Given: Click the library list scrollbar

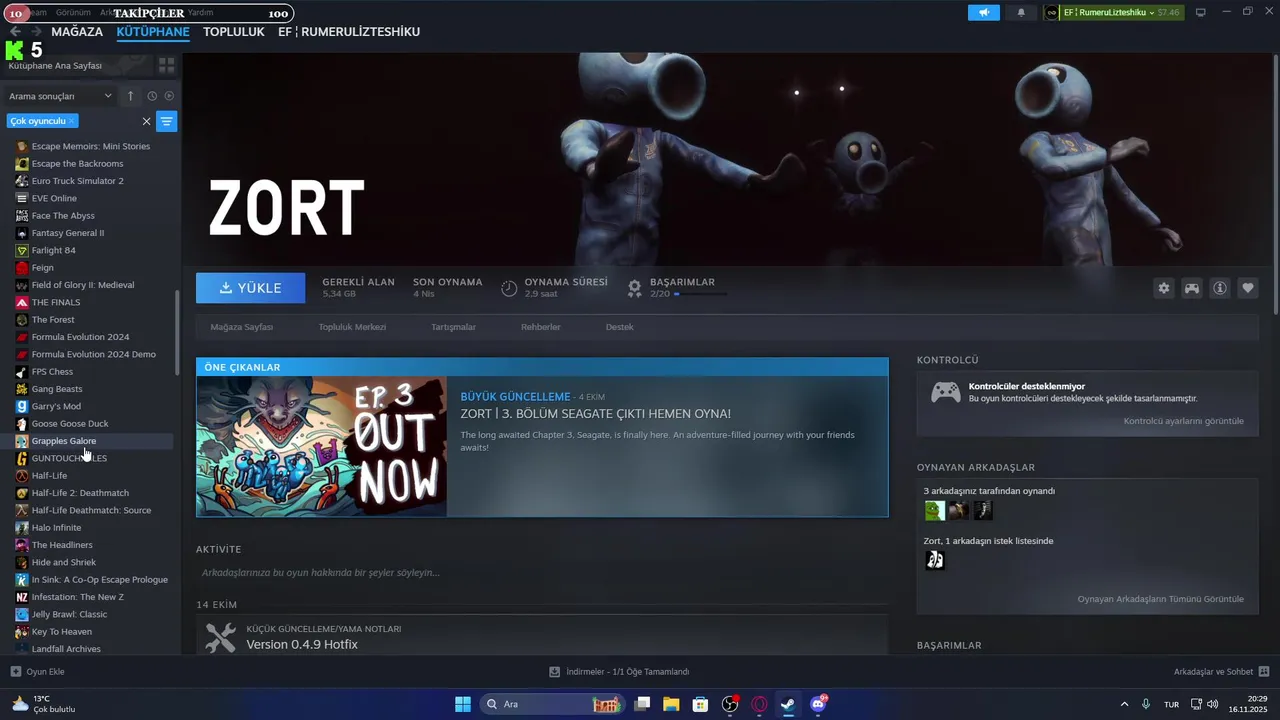Looking at the screenshot, I should click(178, 332).
